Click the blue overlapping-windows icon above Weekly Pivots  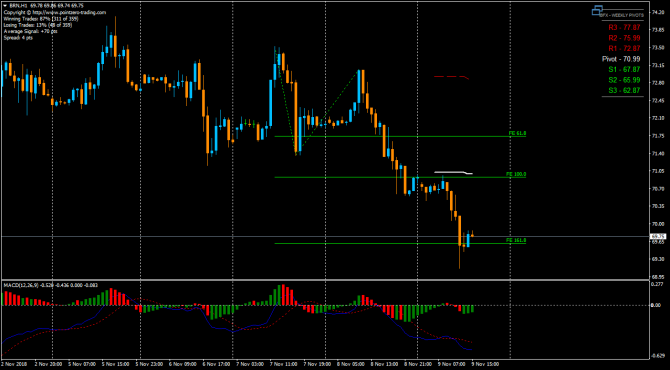pos(597,10)
